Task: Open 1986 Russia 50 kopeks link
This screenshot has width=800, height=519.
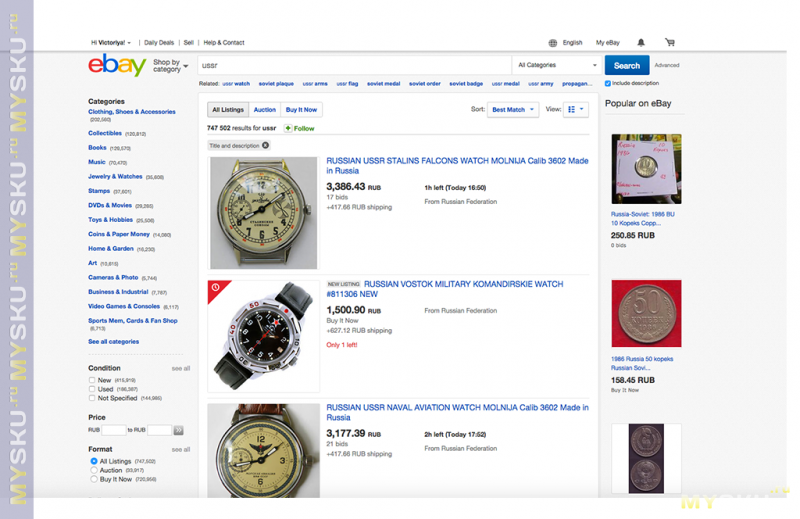Action: click(x=642, y=363)
